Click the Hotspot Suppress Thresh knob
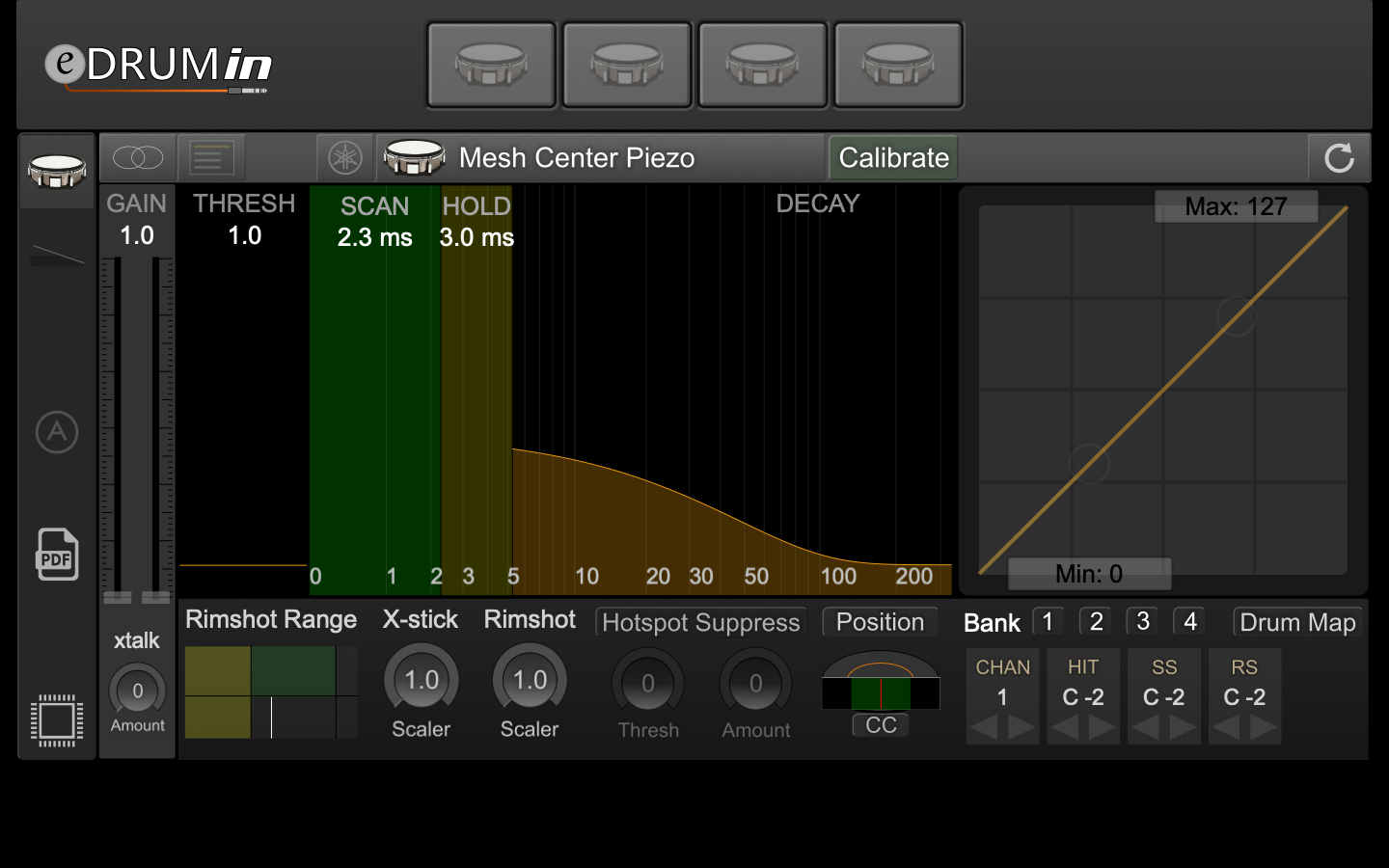 coord(648,683)
